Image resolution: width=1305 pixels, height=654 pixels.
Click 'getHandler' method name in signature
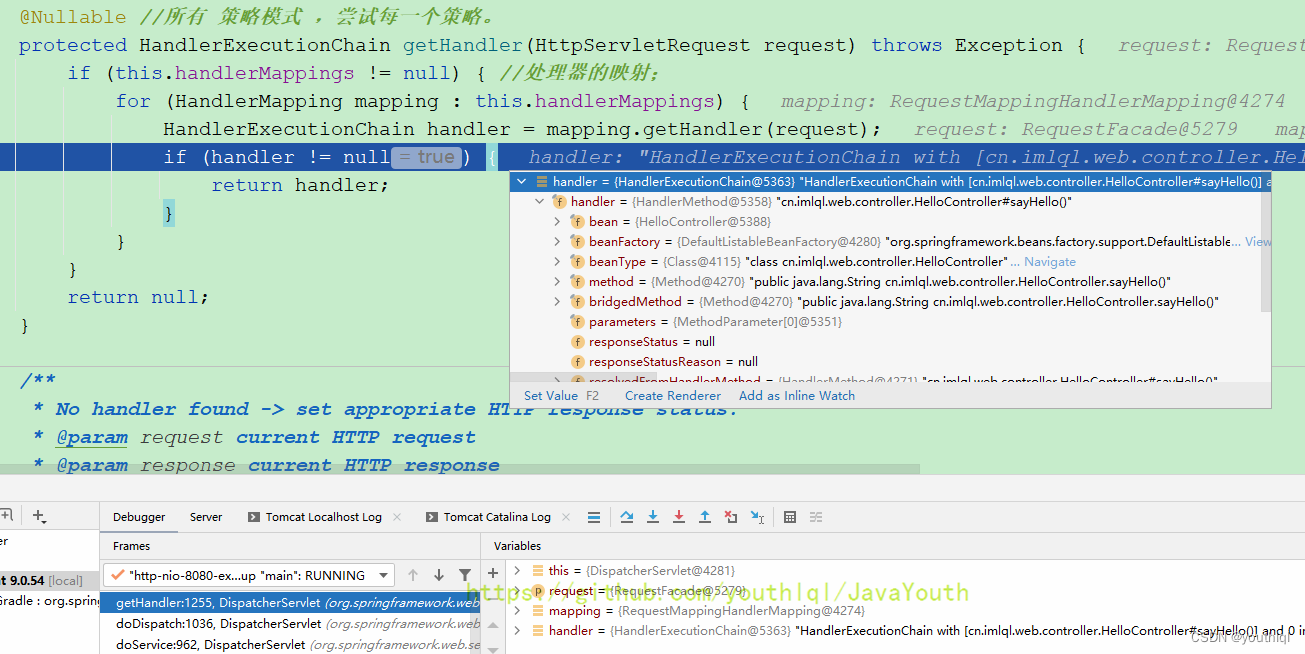tap(463, 45)
